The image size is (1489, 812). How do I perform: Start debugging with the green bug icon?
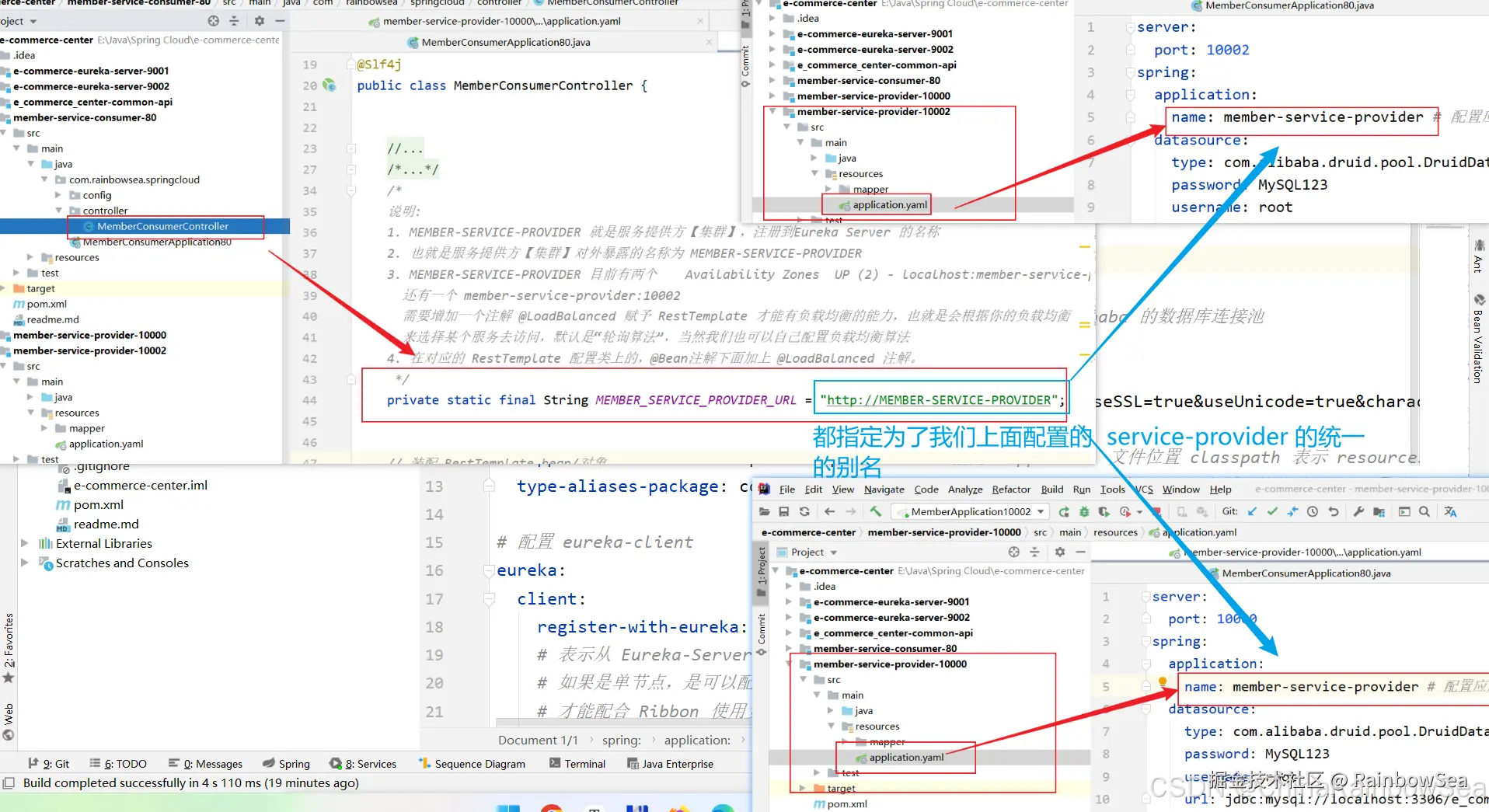(1084, 512)
